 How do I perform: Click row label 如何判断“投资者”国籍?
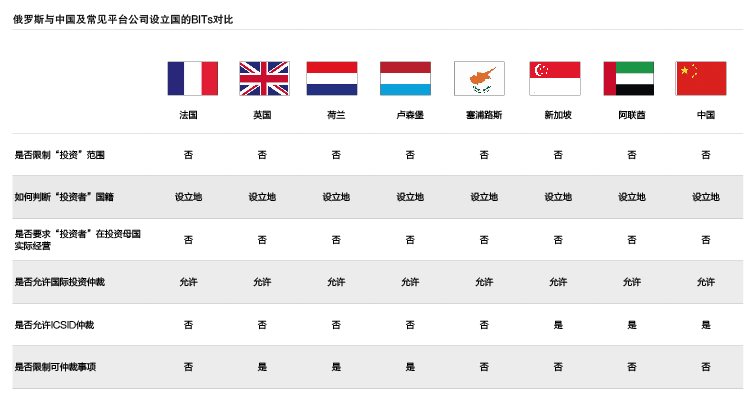tap(64, 197)
